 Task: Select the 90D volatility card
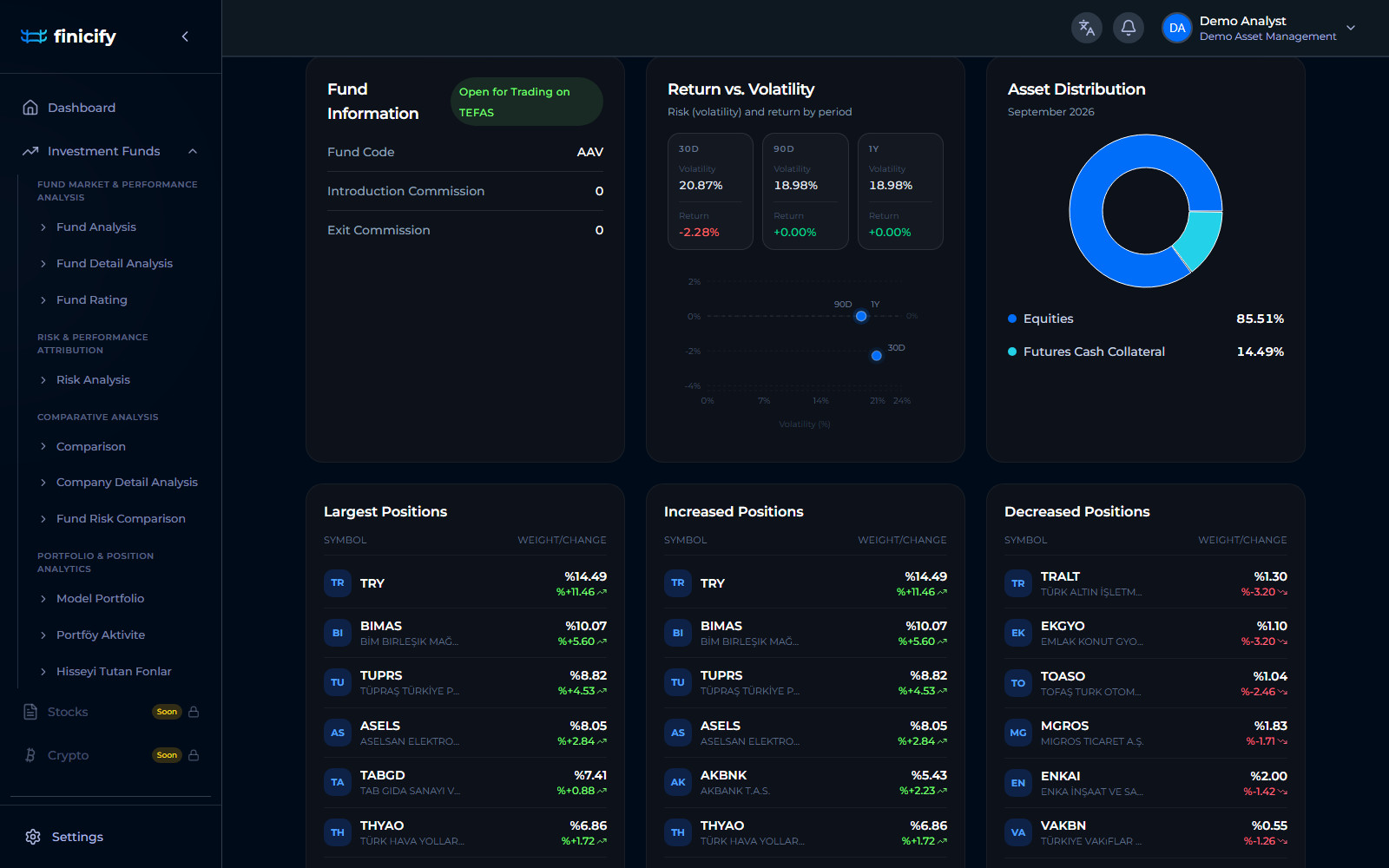coord(806,191)
